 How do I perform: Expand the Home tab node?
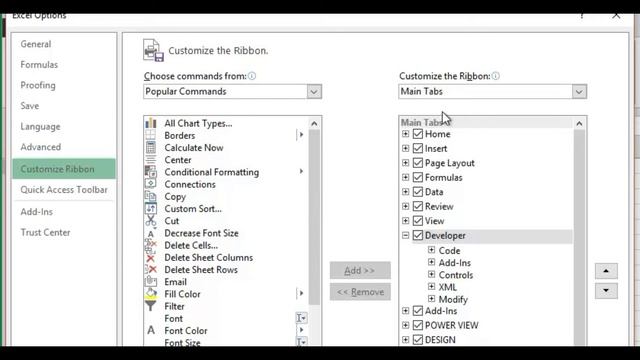(405, 134)
